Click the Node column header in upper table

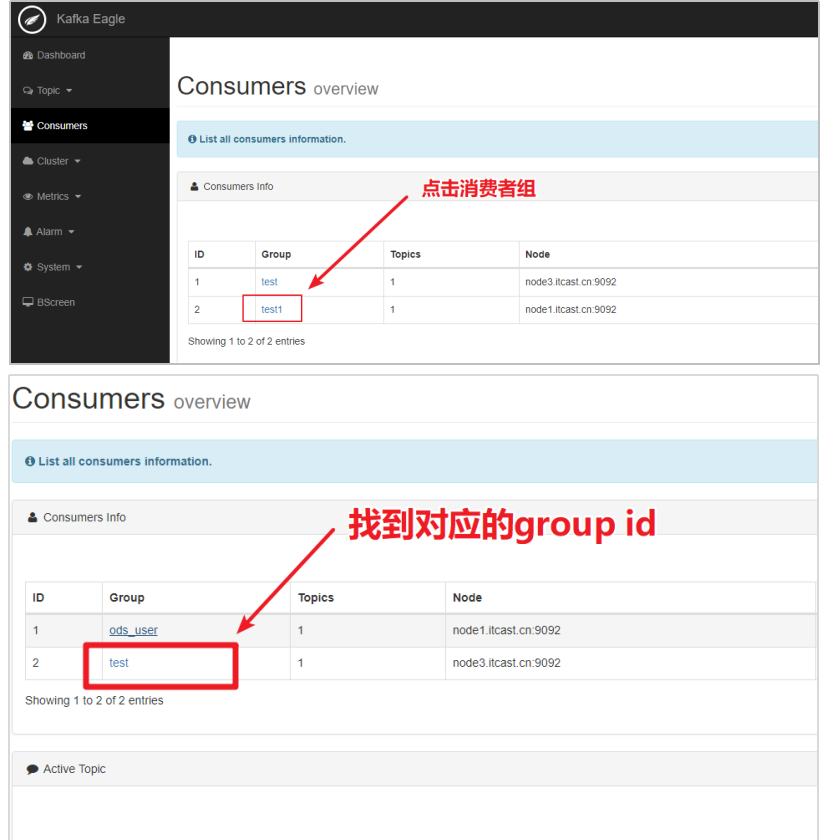(x=537, y=254)
